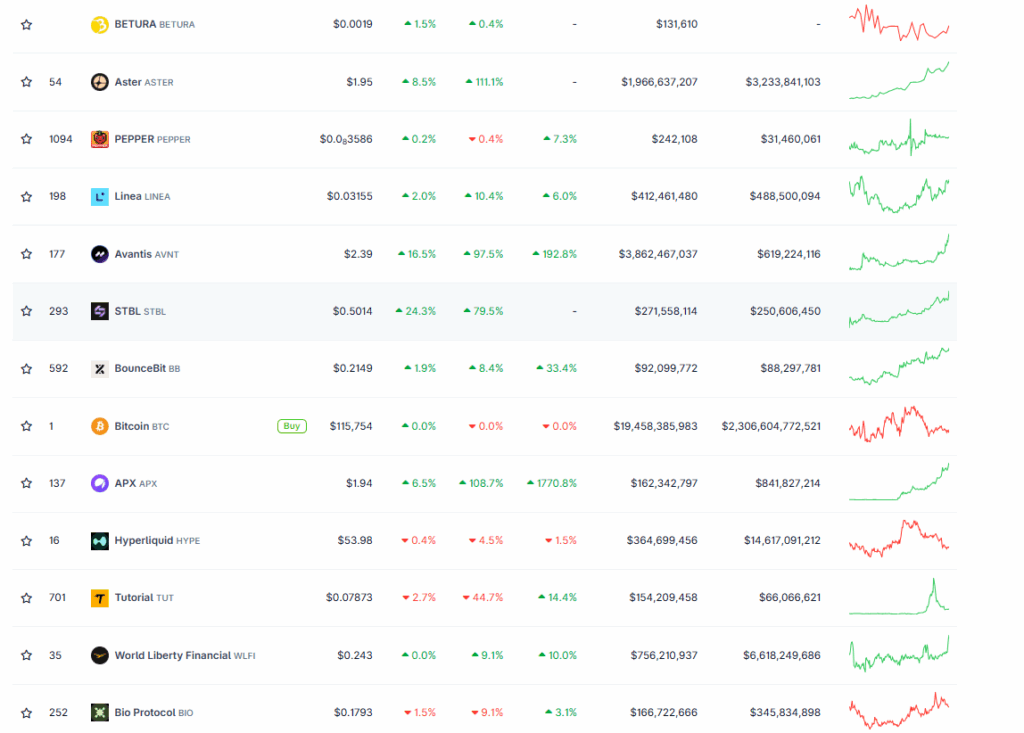The height and width of the screenshot is (733, 1024).
Task: Open the World Liberty Financial name link
Action: pyautogui.click(x=172, y=656)
